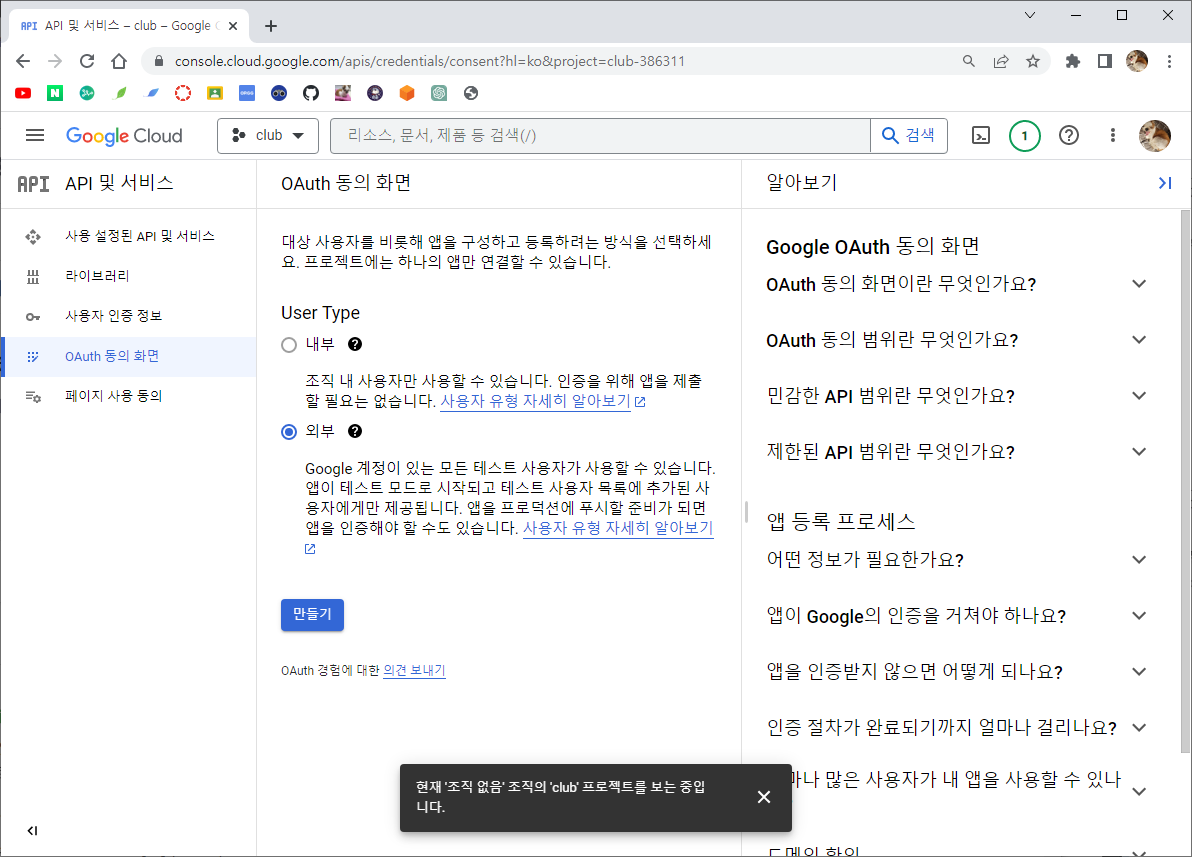Show help tooltip next to 내부 option
Image resolution: width=1192 pixels, height=857 pixels.
[x=354, y=344]
